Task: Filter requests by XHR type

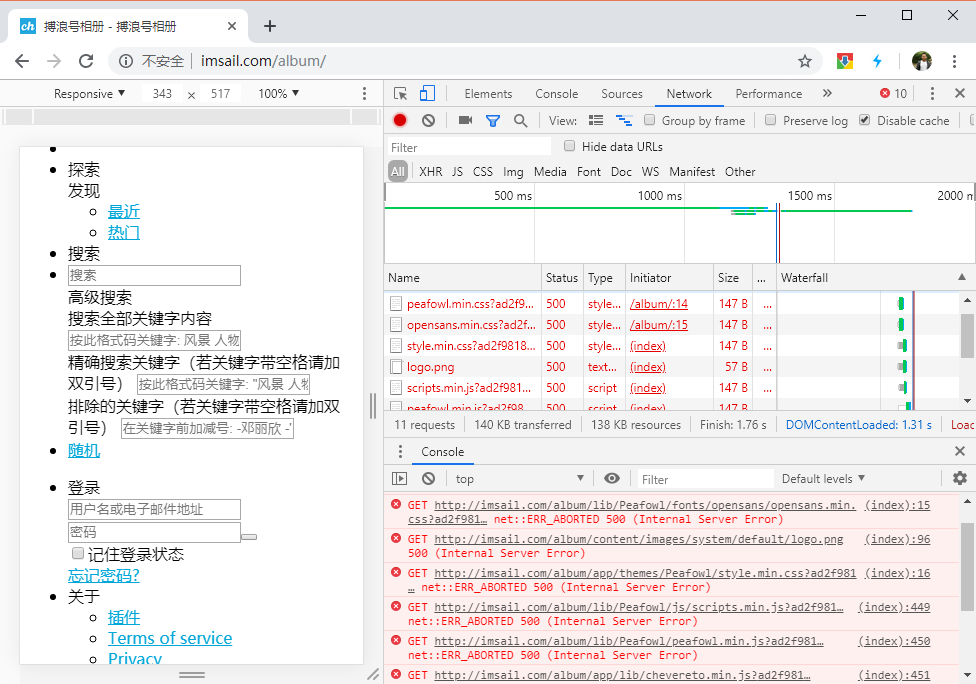Action: (430, 172)
